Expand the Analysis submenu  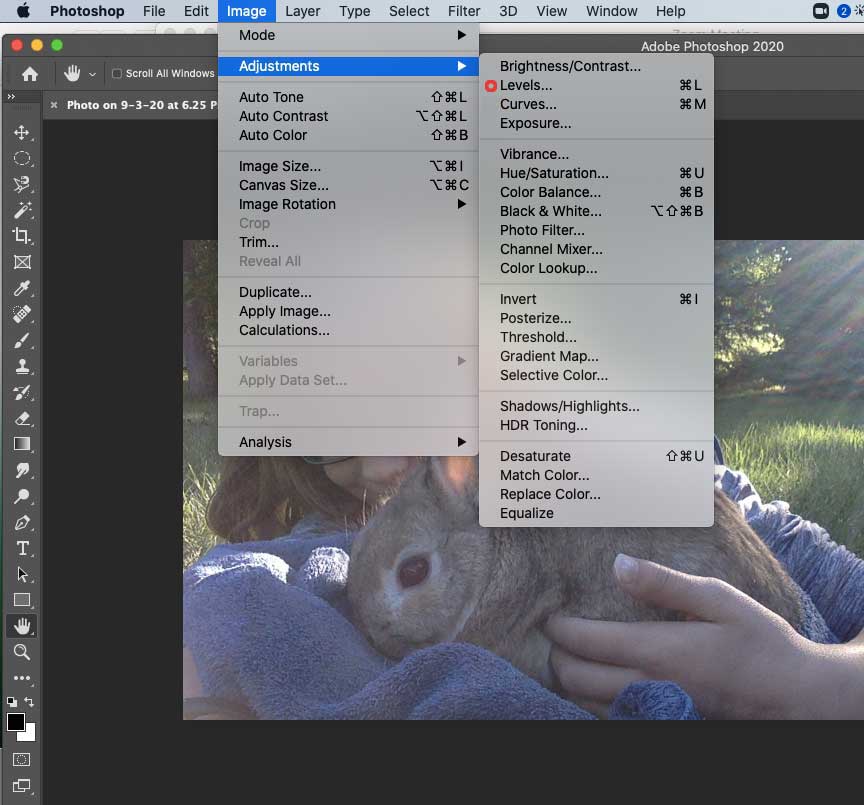click(348, 442)
